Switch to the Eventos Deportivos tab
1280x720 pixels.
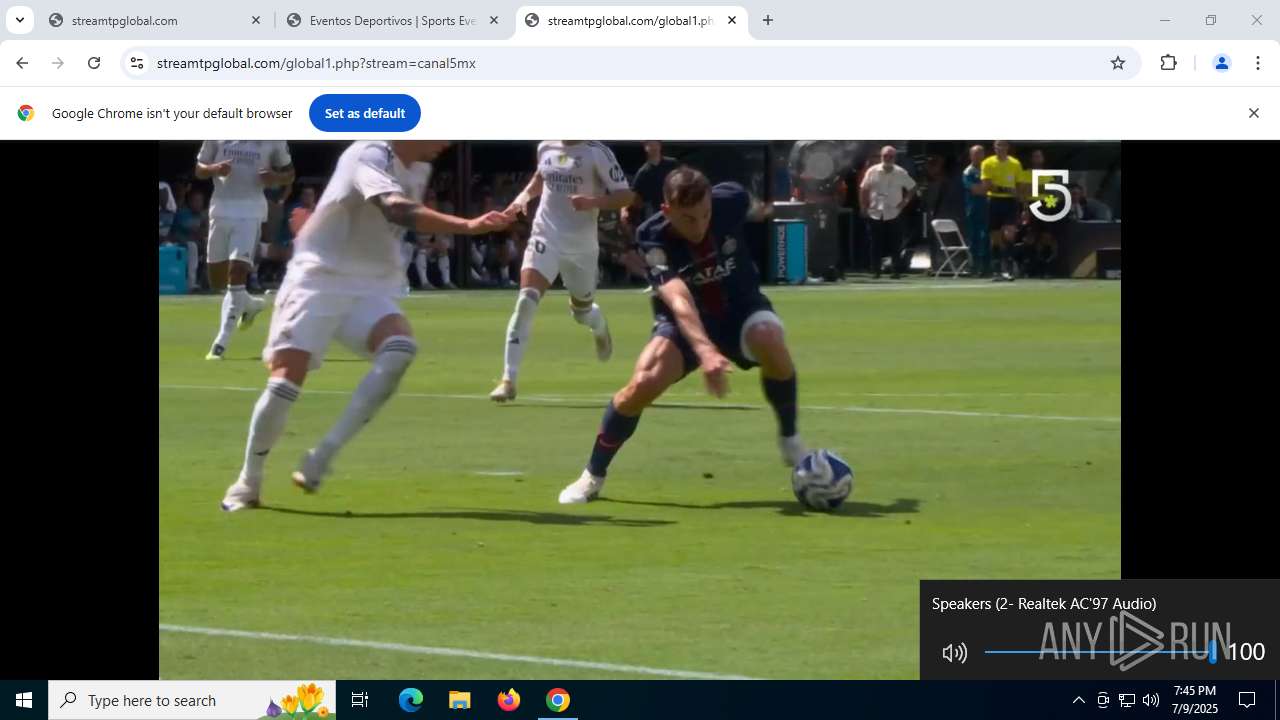(x=393, y=20)
